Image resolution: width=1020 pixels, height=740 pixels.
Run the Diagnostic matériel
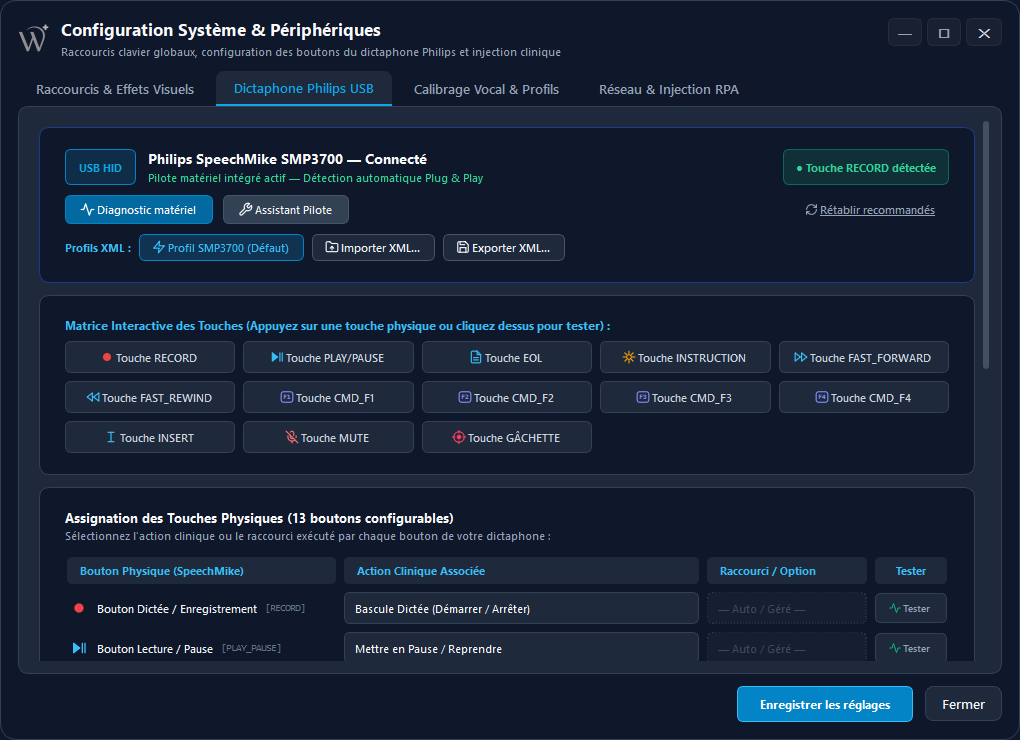click(139, 209)
